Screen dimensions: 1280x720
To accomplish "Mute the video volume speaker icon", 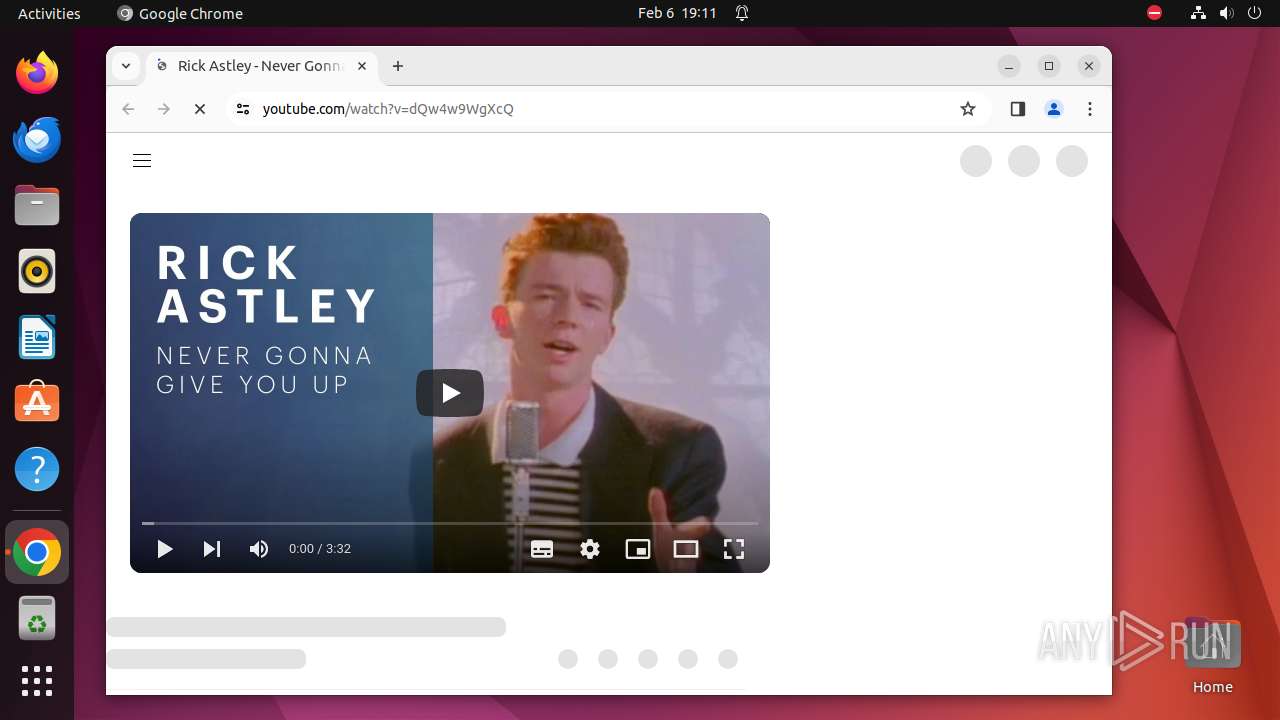I will tap(259, 549).
